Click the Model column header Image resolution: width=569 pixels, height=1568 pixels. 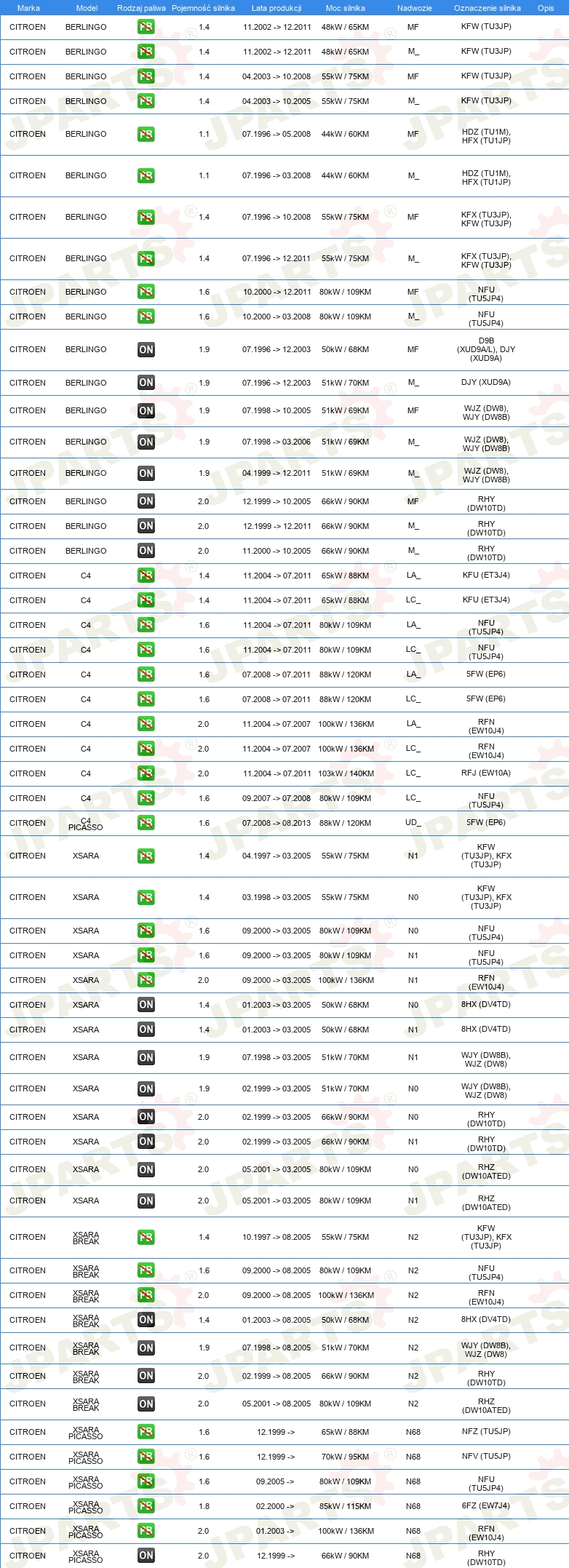87,8
